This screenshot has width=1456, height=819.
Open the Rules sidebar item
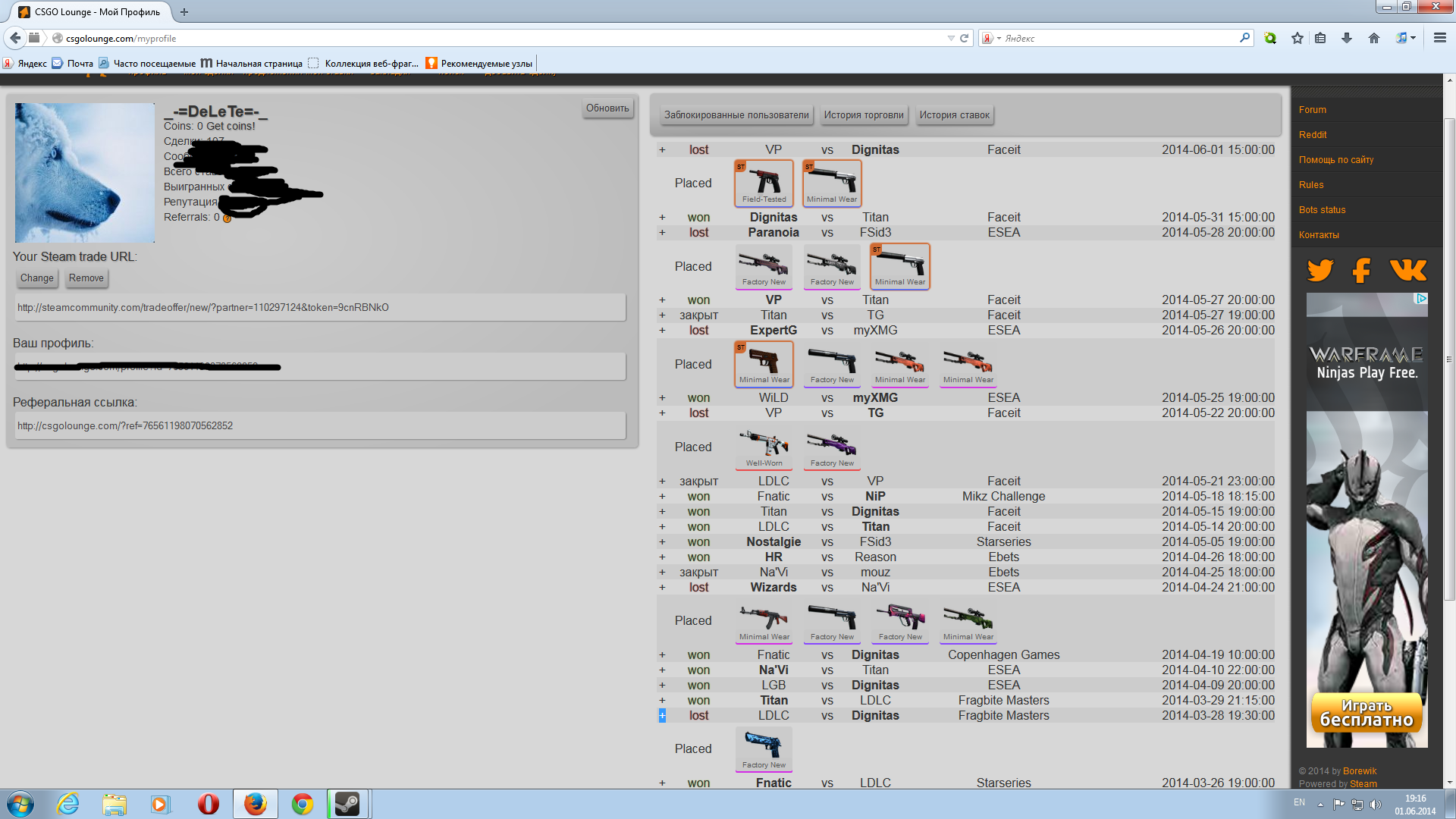1310,185
